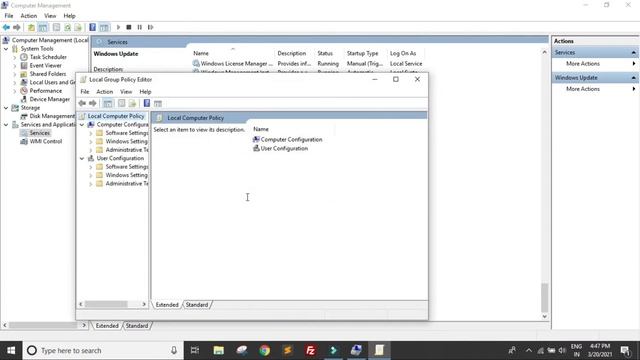Screen dimensions: 640x360
Task: Click Back arrow in Computer Management toolbar
Action: point(6,27)
